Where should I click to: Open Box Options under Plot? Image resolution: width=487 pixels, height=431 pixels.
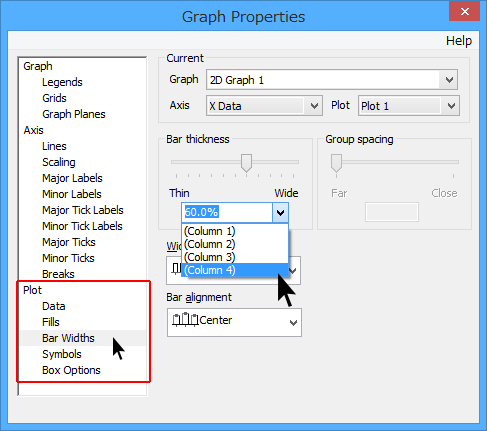(71, 370)
